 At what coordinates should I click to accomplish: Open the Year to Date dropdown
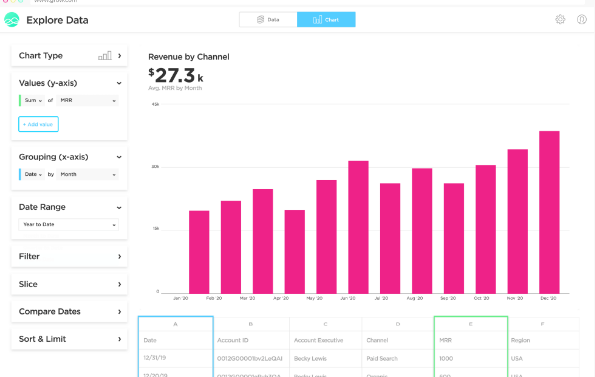tap(69, 225)
